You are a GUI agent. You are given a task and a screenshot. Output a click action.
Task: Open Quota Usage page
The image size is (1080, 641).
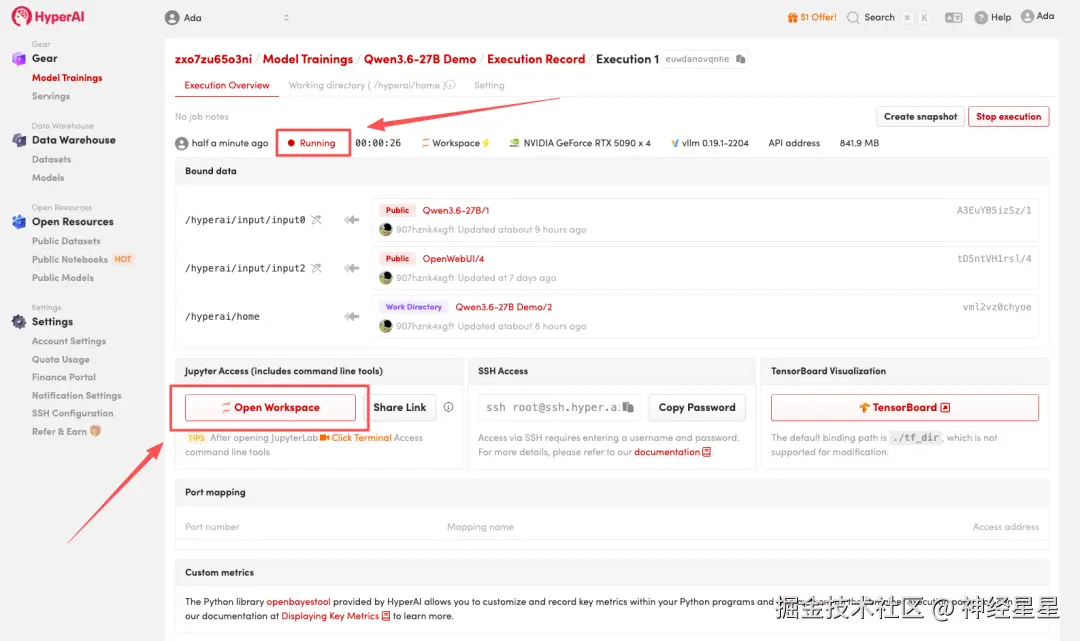click(61, 359)
